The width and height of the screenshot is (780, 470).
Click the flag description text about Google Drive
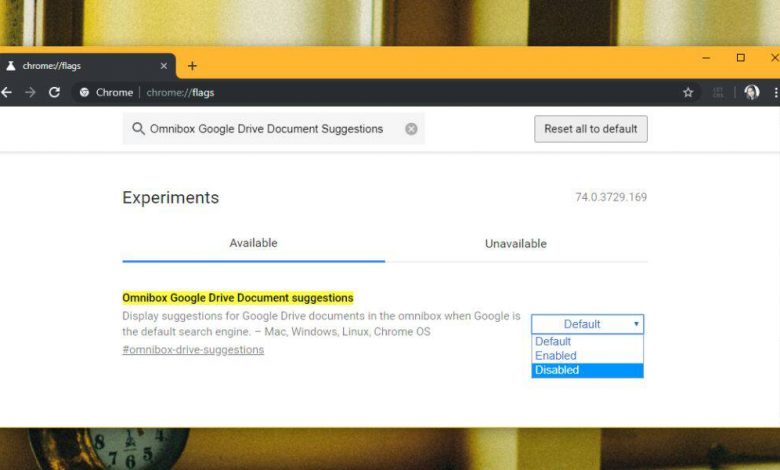pyautogui.click(x=321, y=324)
